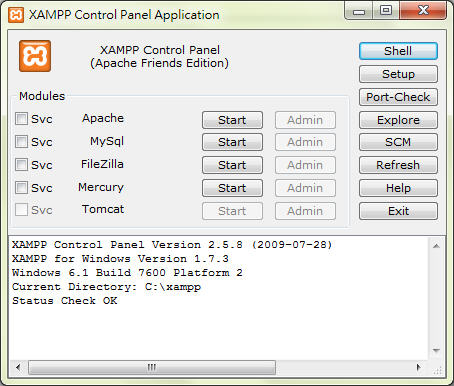Start the Mercury module
The height and width of the screenshot is (386, 454).
(232, 188)
